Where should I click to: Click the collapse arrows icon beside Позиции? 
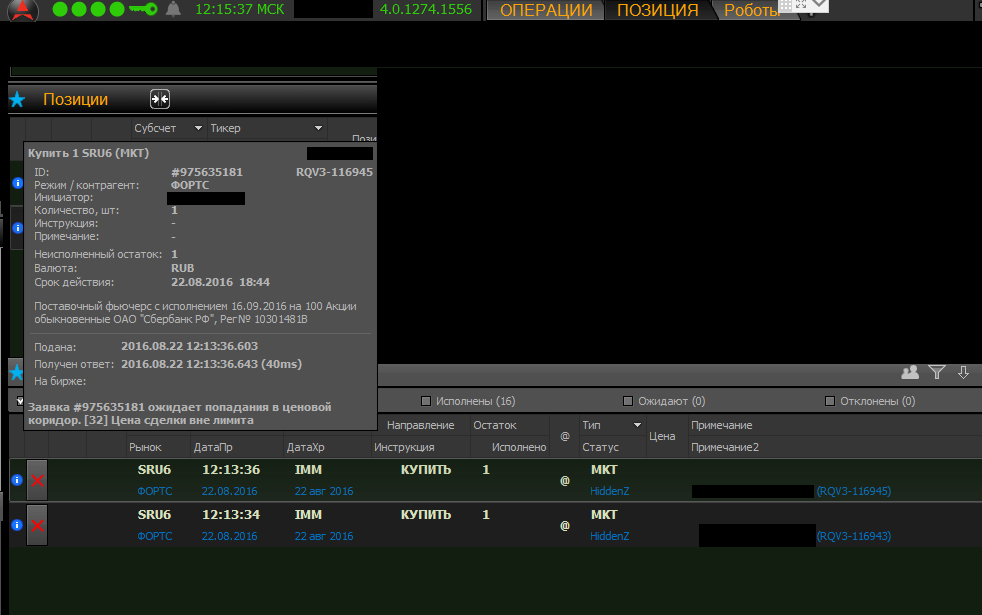click(x=160, y=99)
